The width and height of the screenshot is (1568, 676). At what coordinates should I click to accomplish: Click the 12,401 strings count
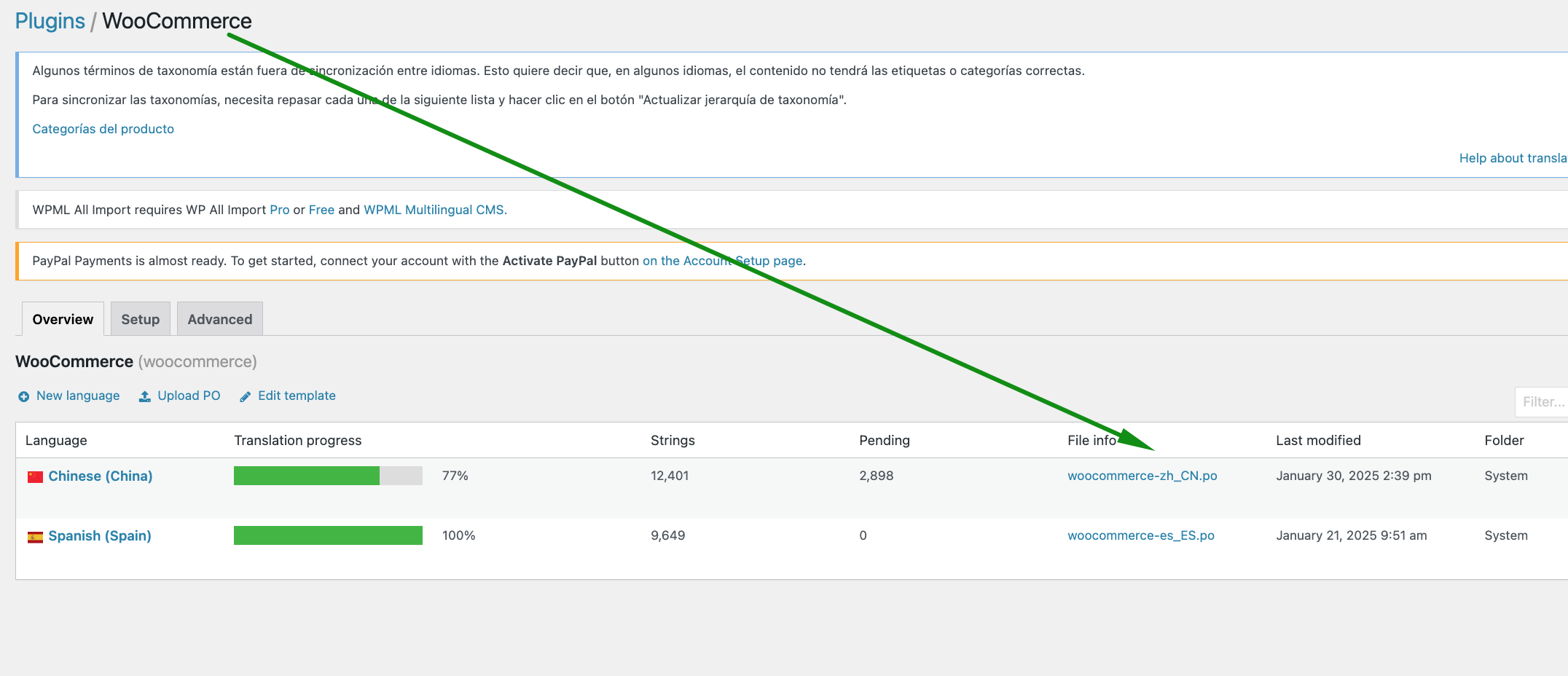[670, 476]
